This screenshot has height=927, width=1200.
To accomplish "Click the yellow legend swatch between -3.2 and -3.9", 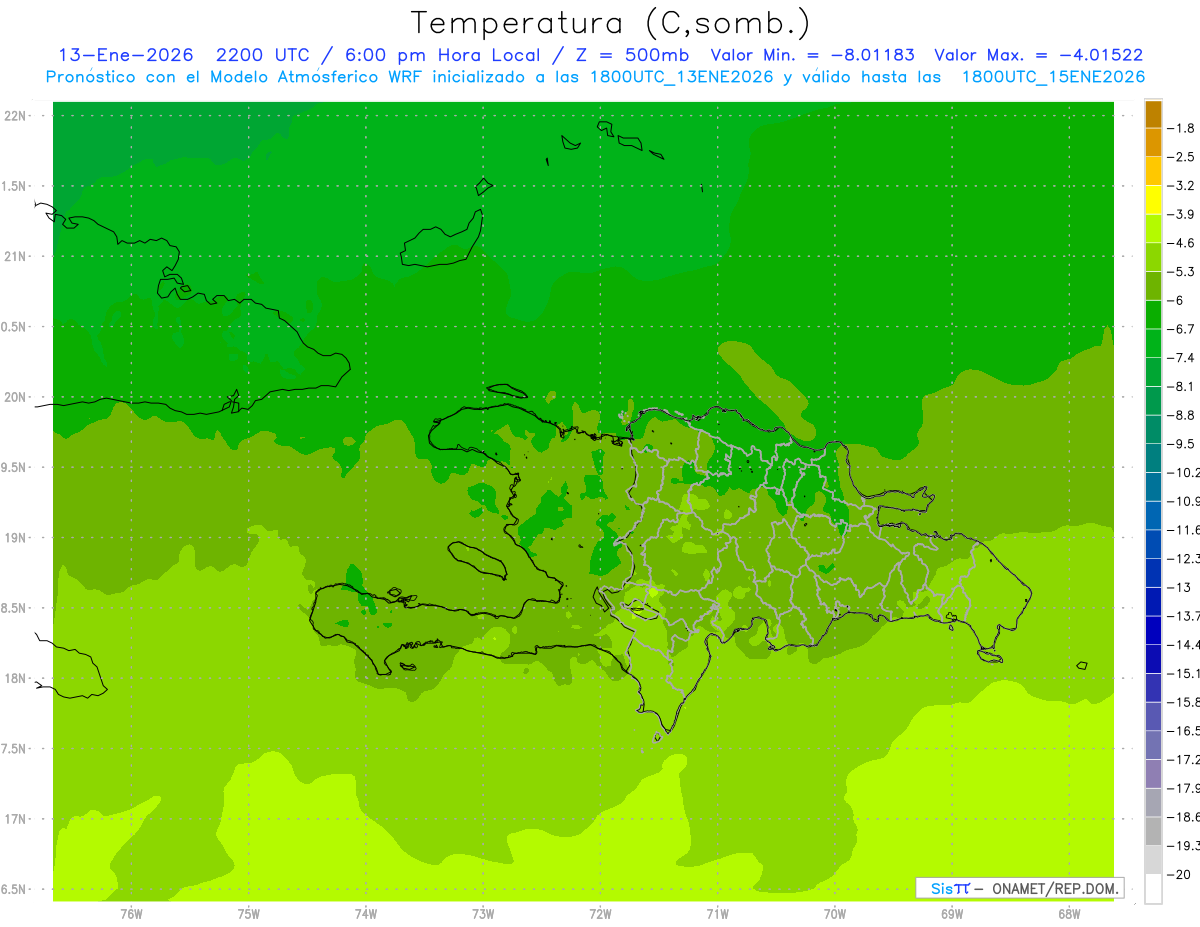I will [x=1153, y=200].
